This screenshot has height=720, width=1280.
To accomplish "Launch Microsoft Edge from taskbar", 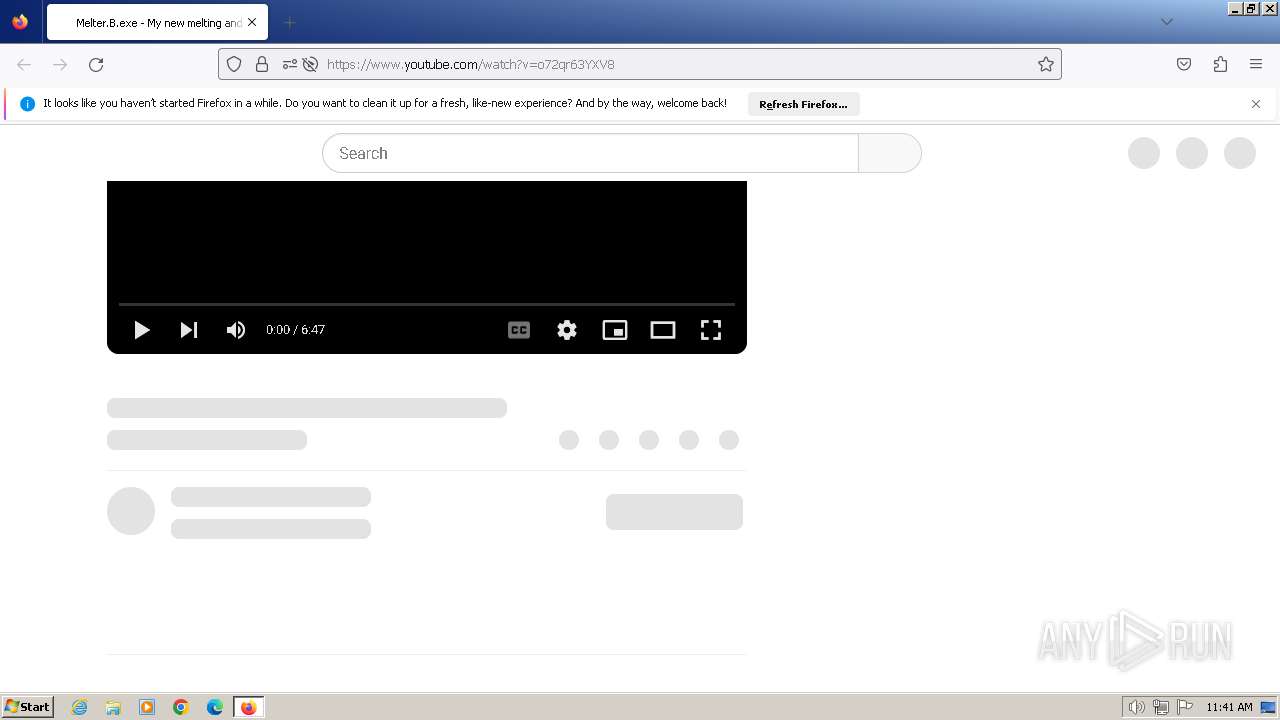I will pos(215,707).
